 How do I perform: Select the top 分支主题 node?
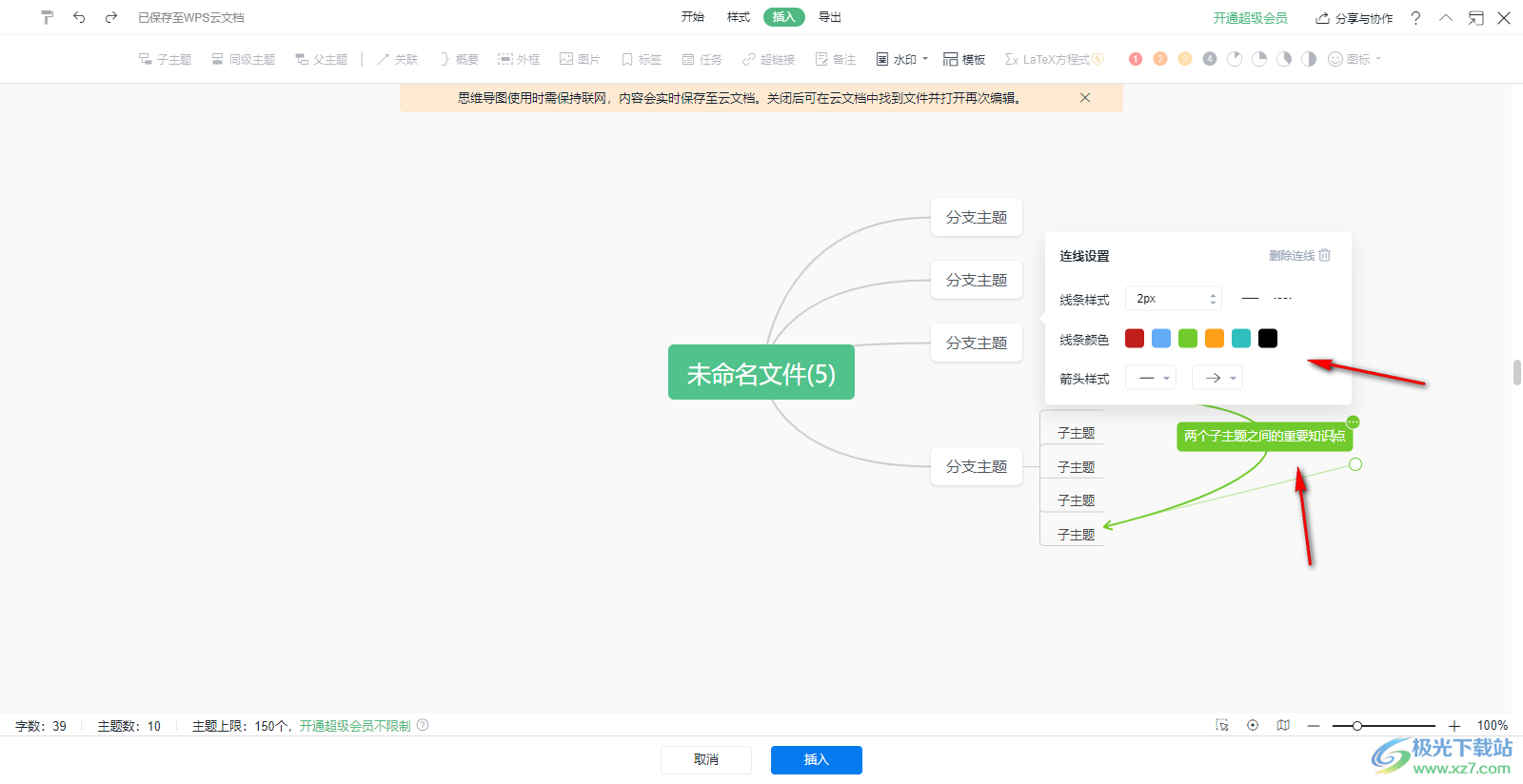point(977,217)
